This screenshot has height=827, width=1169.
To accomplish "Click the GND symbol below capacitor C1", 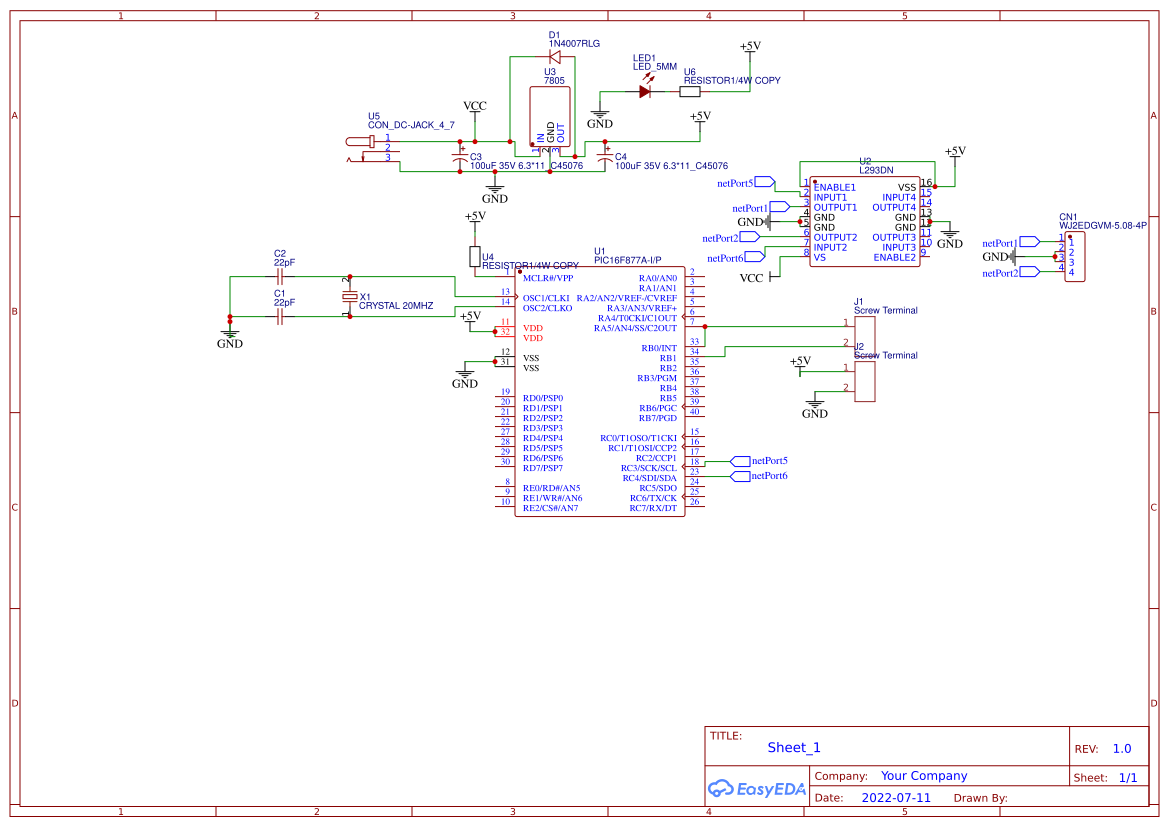I will coord(229,332).
